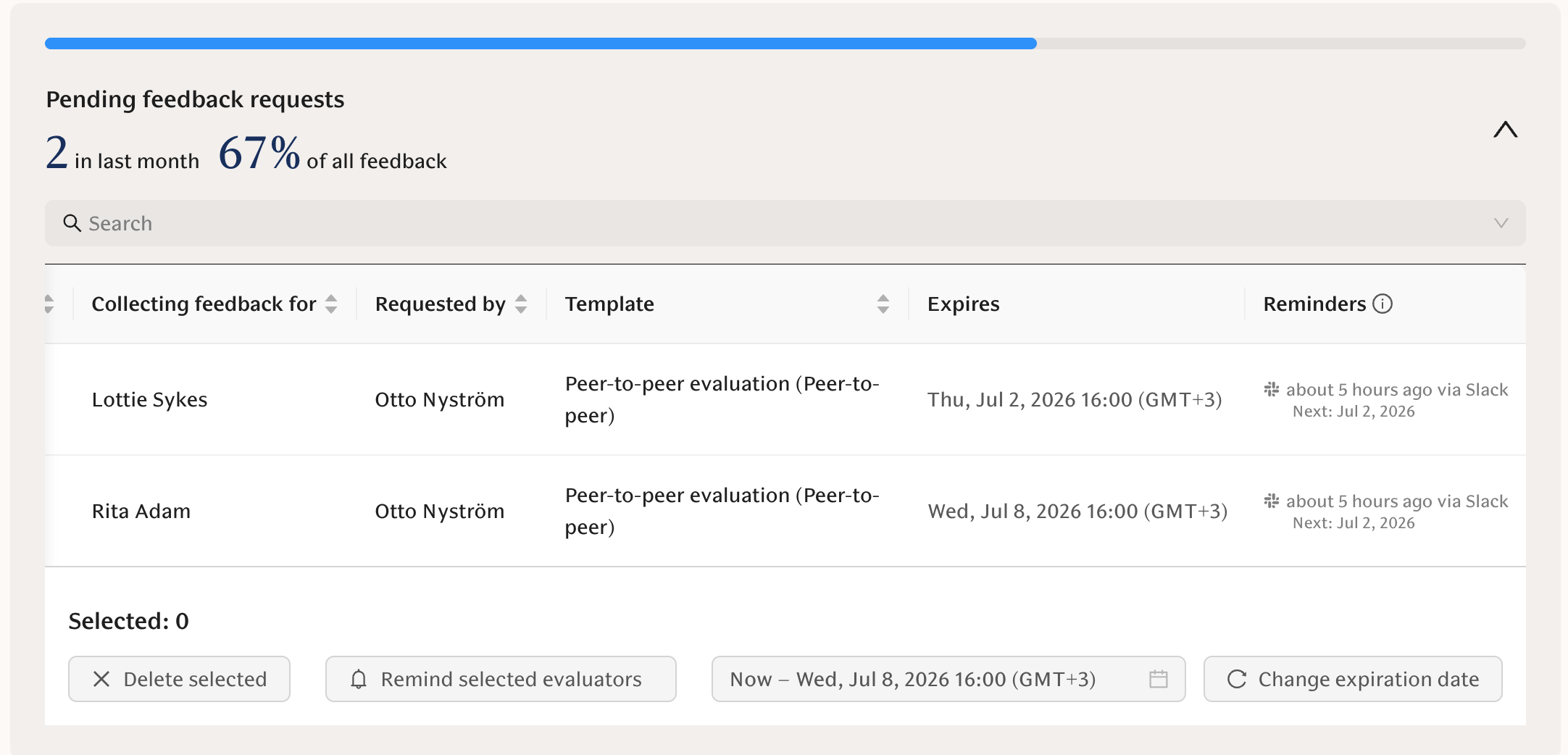The height and width of the screenshot is (755, 1568).
Task: Click sort arrows in leftmost column
Action: [49, 304]
